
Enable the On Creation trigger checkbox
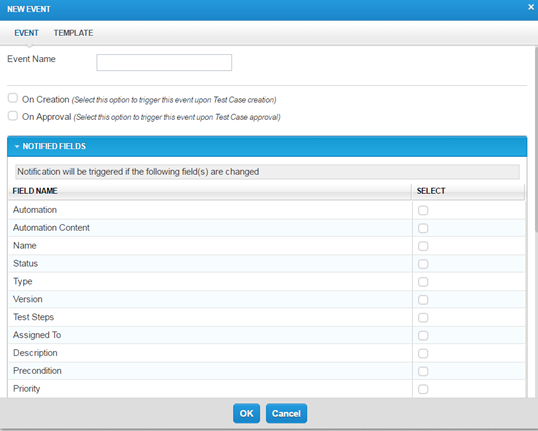tap(13, 98)
